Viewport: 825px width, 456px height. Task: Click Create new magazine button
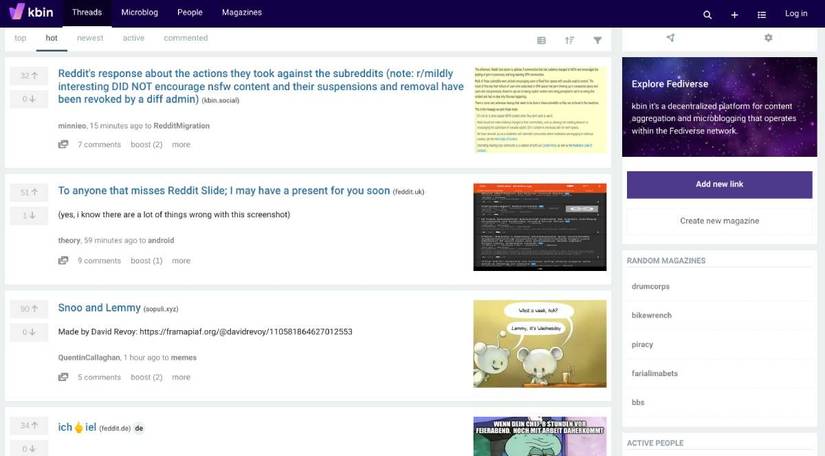pyautogui.click(x=719, y=221)
